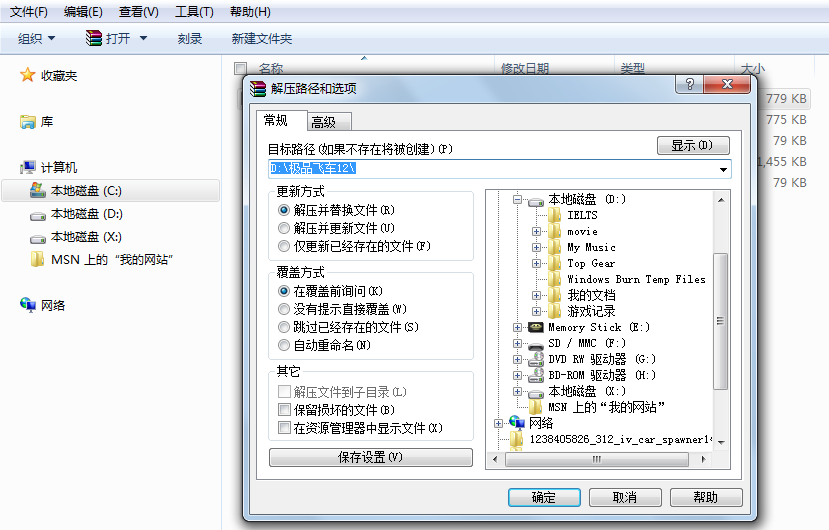Click the 确定 button
The width and height of the screenshot is (829, 530).
[544, 497]
